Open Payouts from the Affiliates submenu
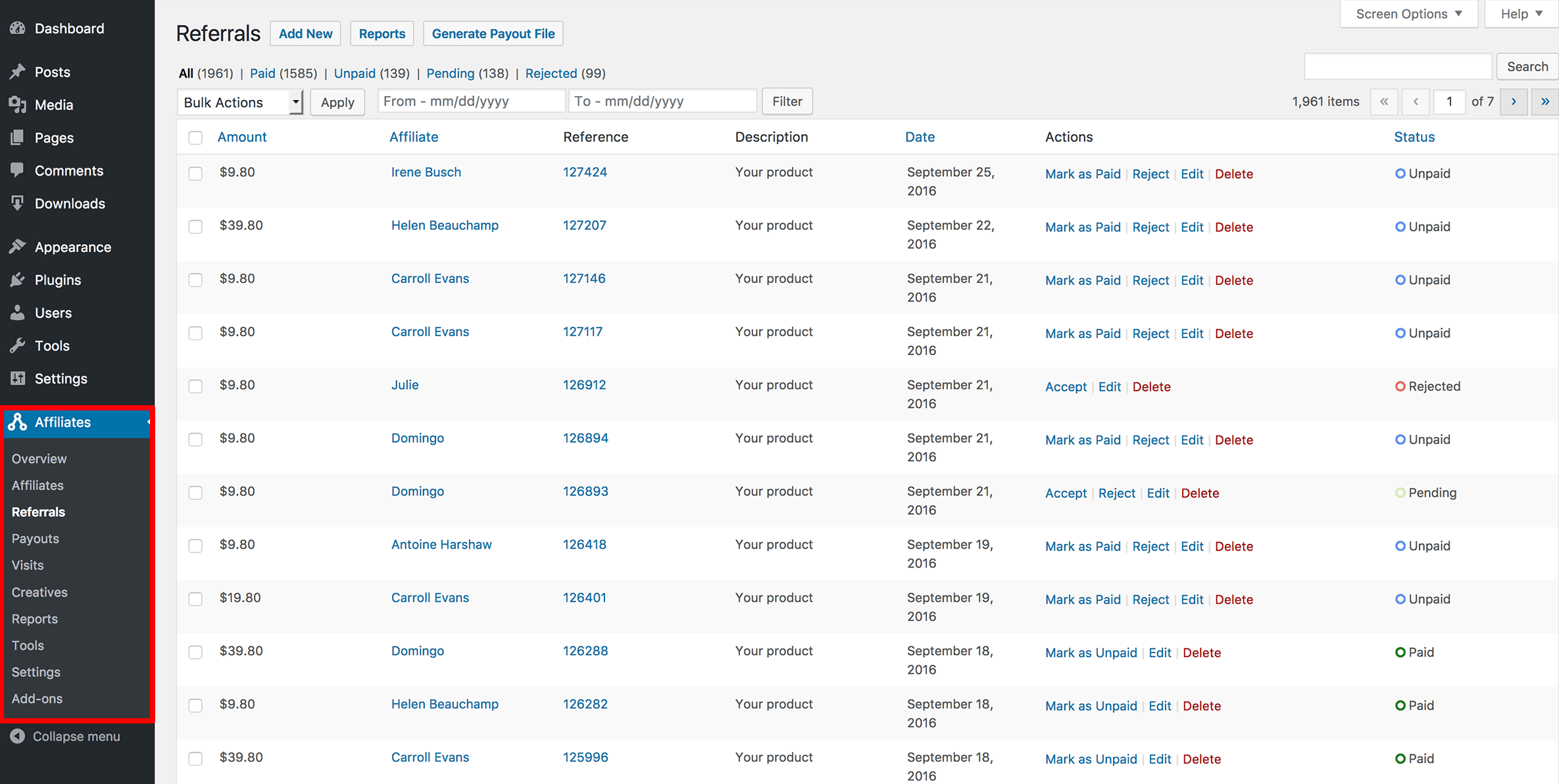1559x784 pixels. click(x=35, y=538)
